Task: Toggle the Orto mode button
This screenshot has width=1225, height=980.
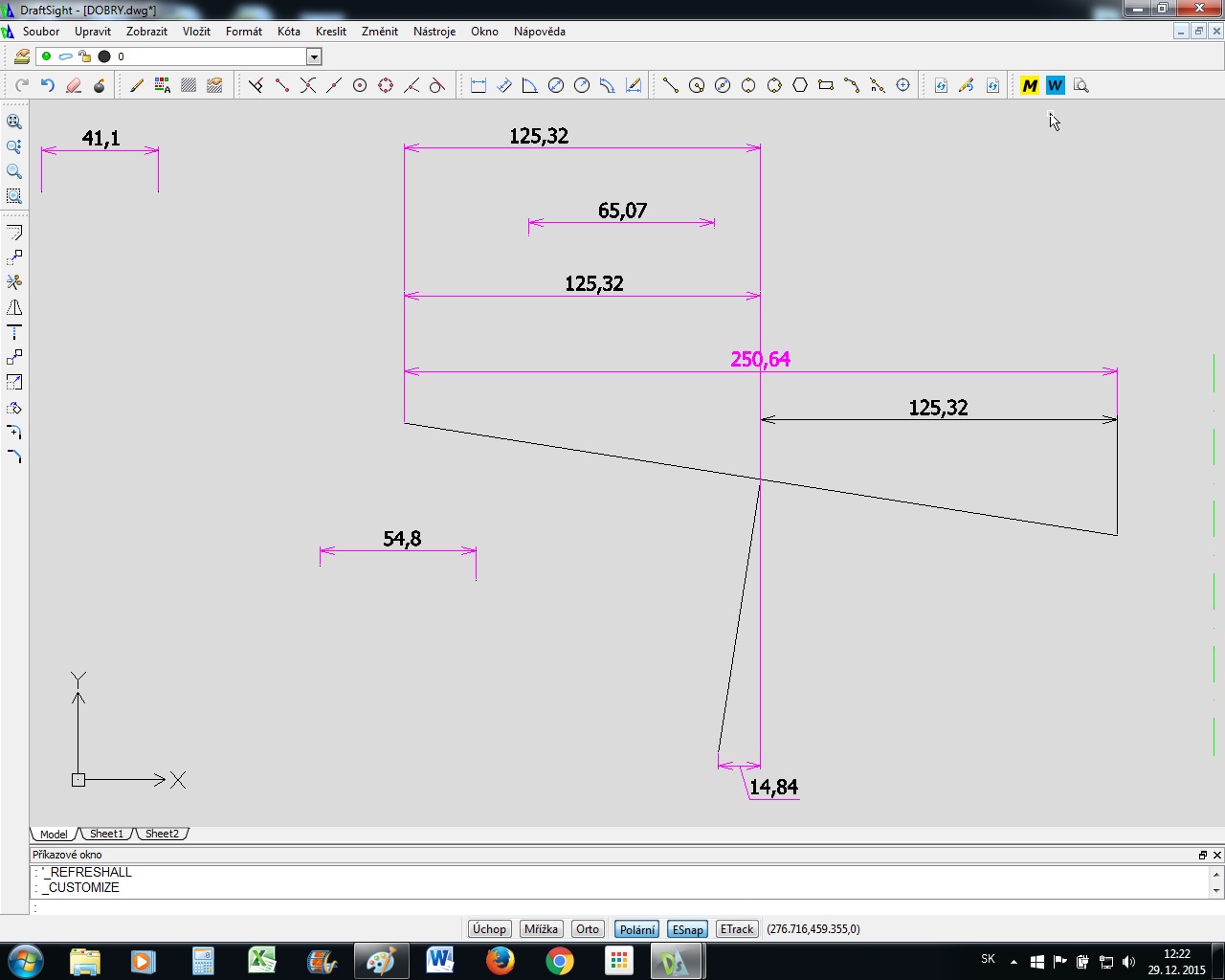Action: 588,929
